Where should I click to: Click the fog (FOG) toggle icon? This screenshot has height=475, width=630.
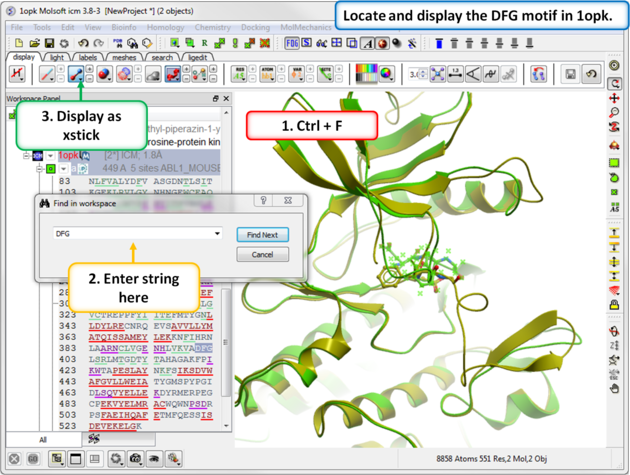tap(292, 44)
